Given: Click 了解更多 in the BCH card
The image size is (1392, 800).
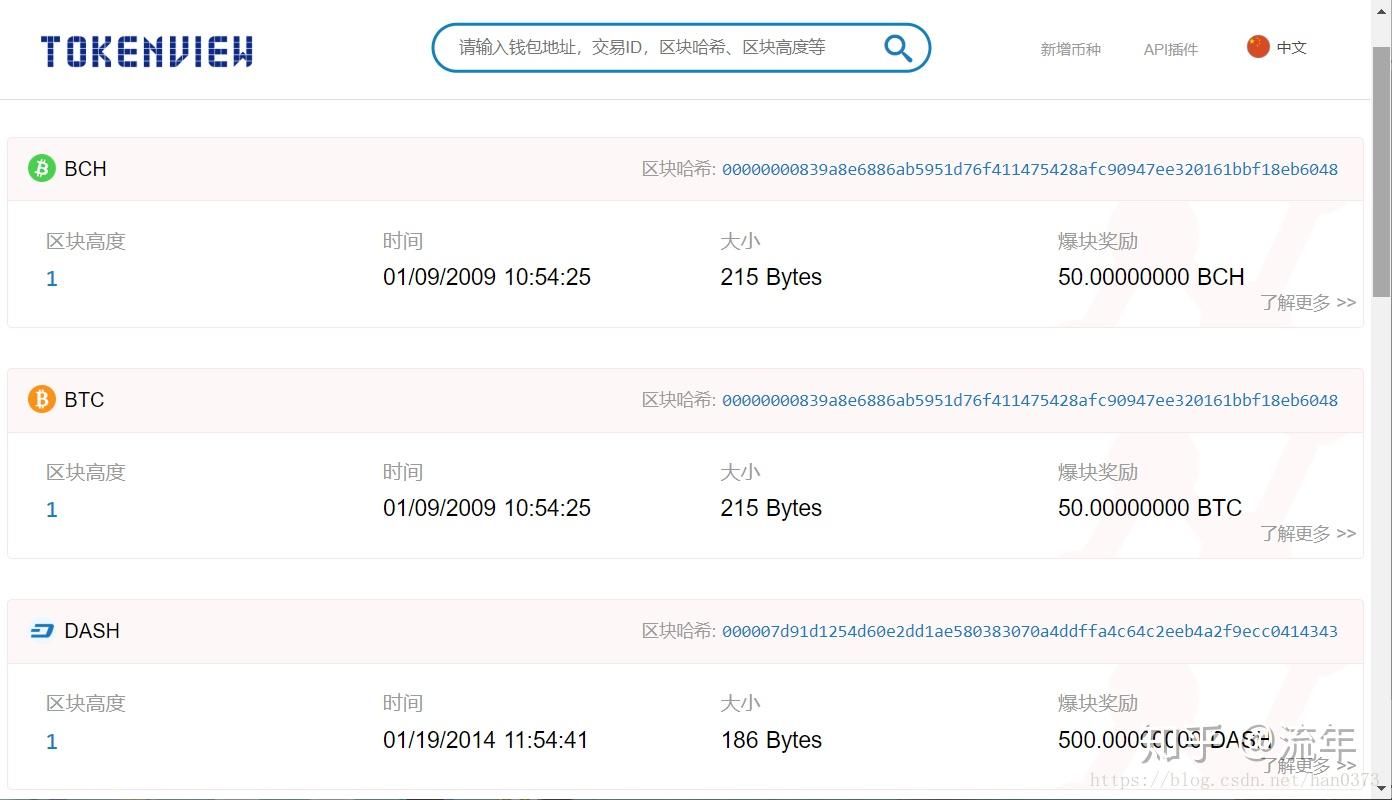Looking at the screenshot, I should [1308, 302].
